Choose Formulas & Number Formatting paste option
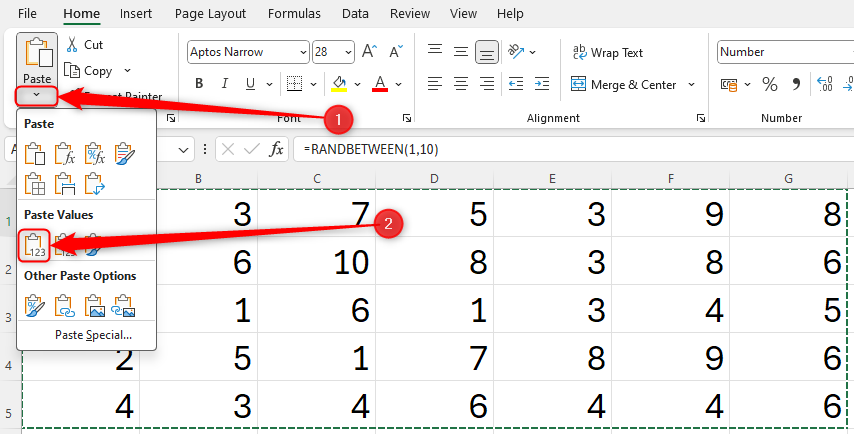854x434 pixels. [95, 154]
